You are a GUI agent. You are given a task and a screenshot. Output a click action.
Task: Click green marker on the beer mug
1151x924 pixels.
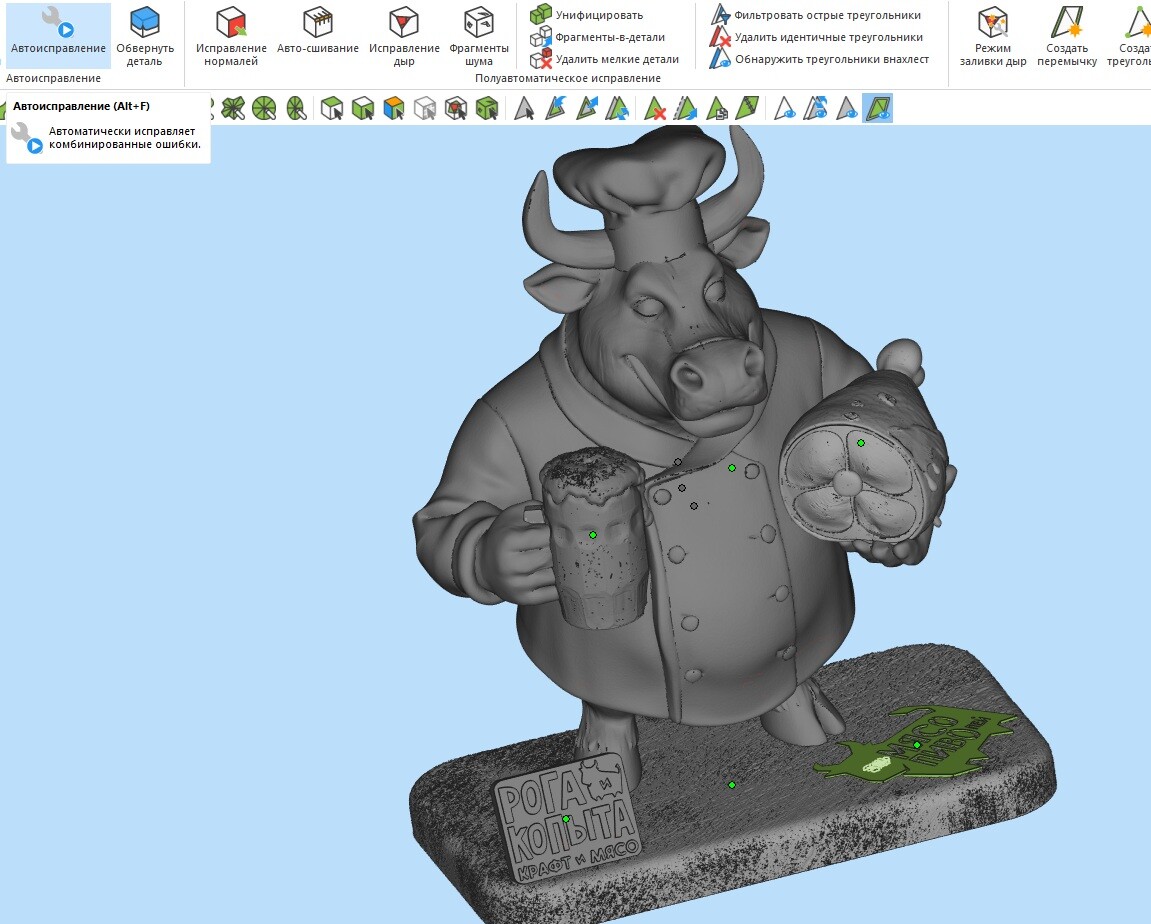point(593,535)
